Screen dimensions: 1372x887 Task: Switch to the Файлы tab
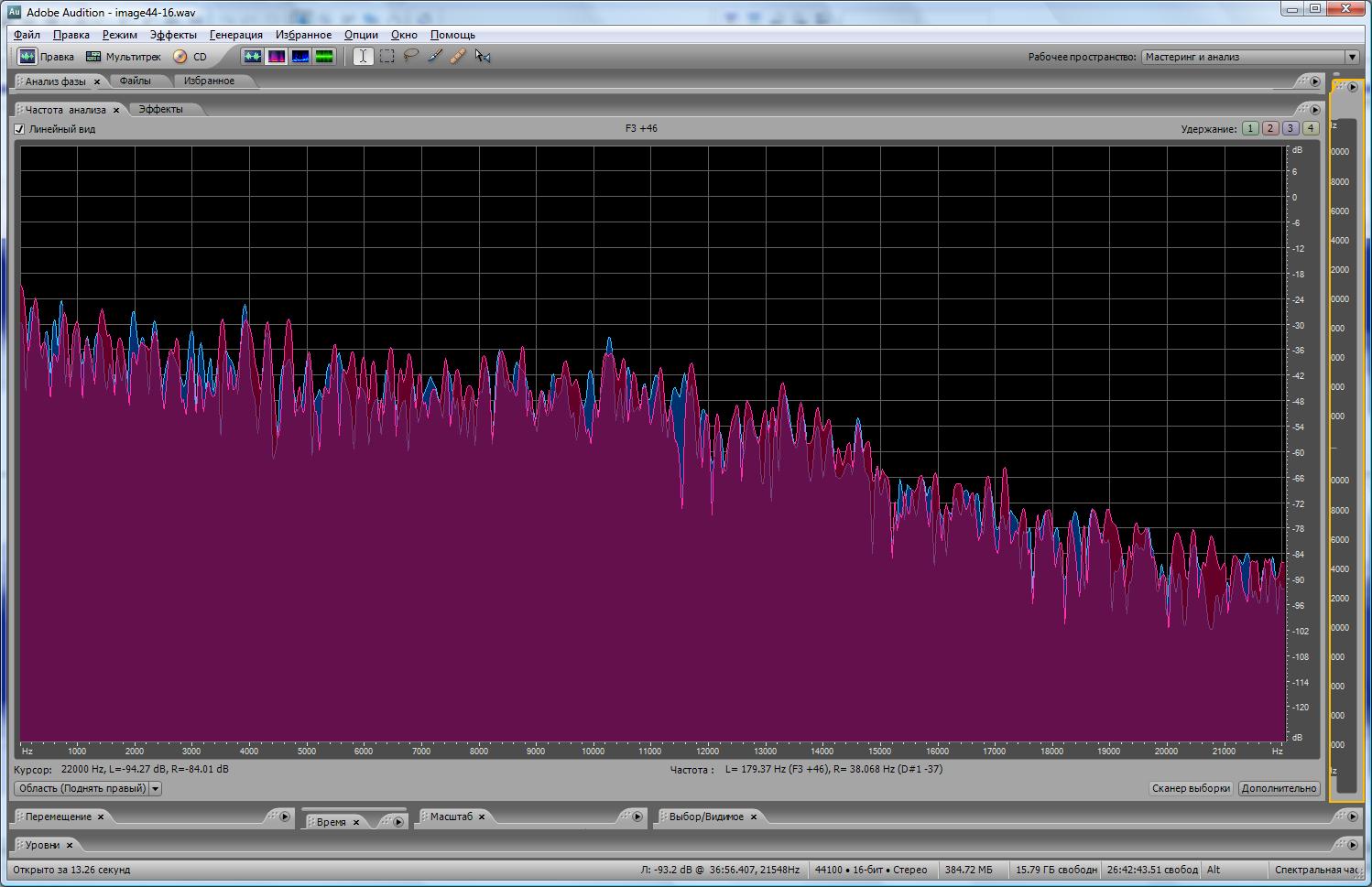pyautogui.click(x=135, y=81)
